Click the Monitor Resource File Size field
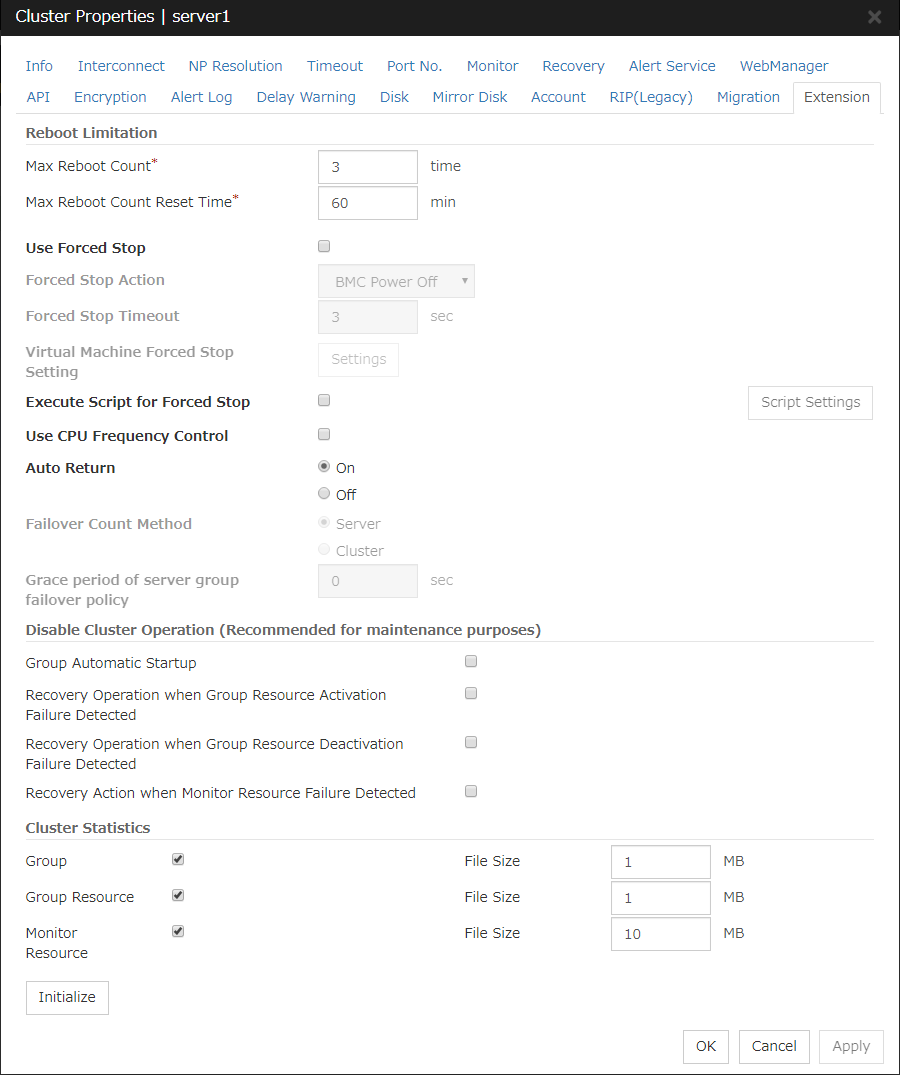This screenshot has height=1075, width=900. tap(661, 934)
